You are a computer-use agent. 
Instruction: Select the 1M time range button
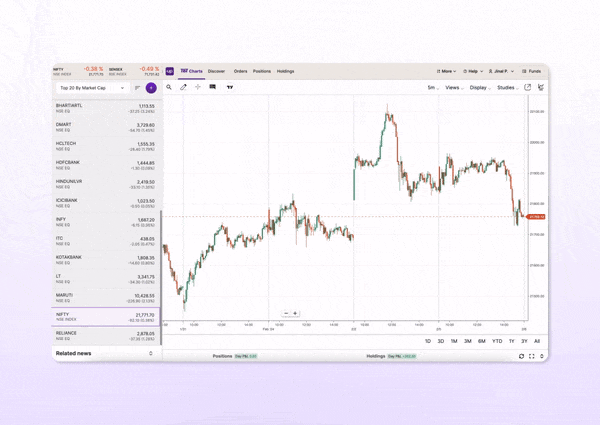click(454, 341)
